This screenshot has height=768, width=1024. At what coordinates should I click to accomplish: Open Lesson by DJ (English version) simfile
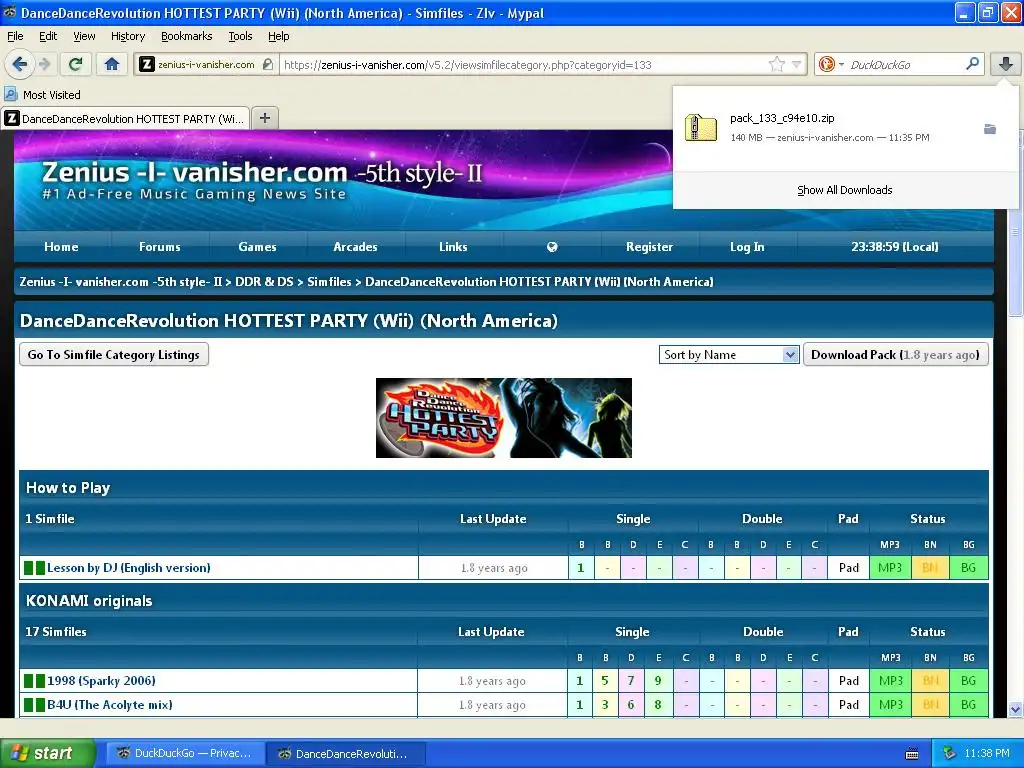tap(129, 568)
